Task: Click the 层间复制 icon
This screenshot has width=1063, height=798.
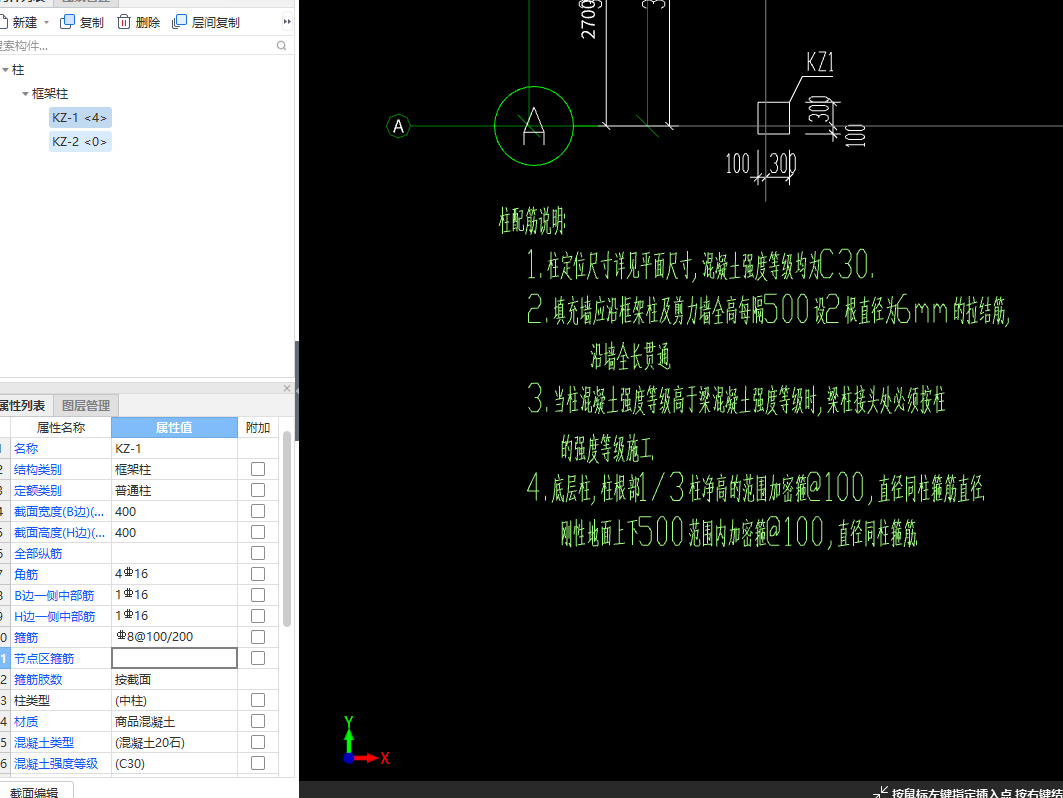Action: pyautogui.click(x=179, y=22)
